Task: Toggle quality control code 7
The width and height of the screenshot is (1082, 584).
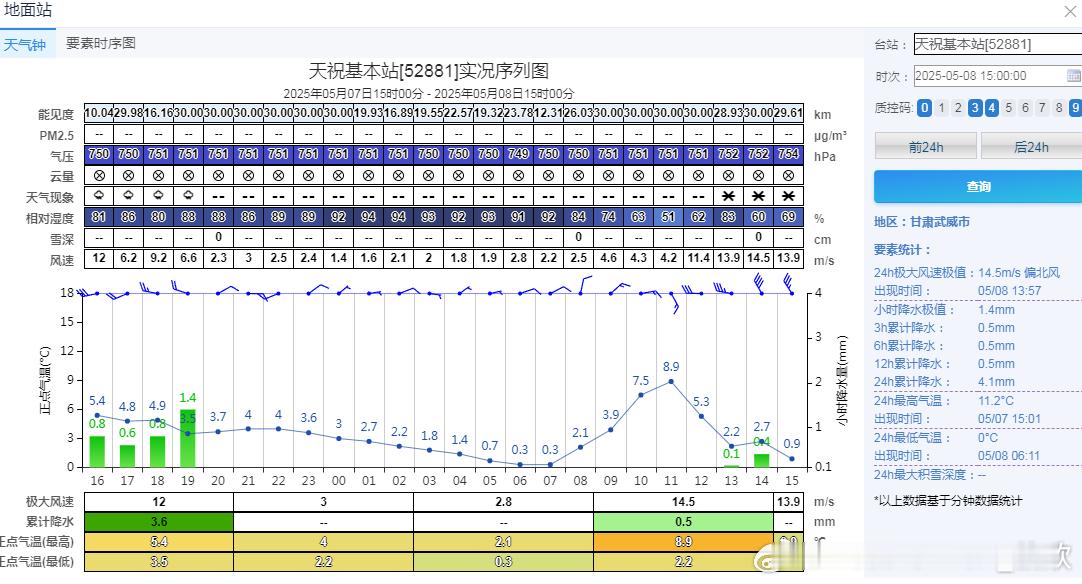Action: pos(1042,108)
